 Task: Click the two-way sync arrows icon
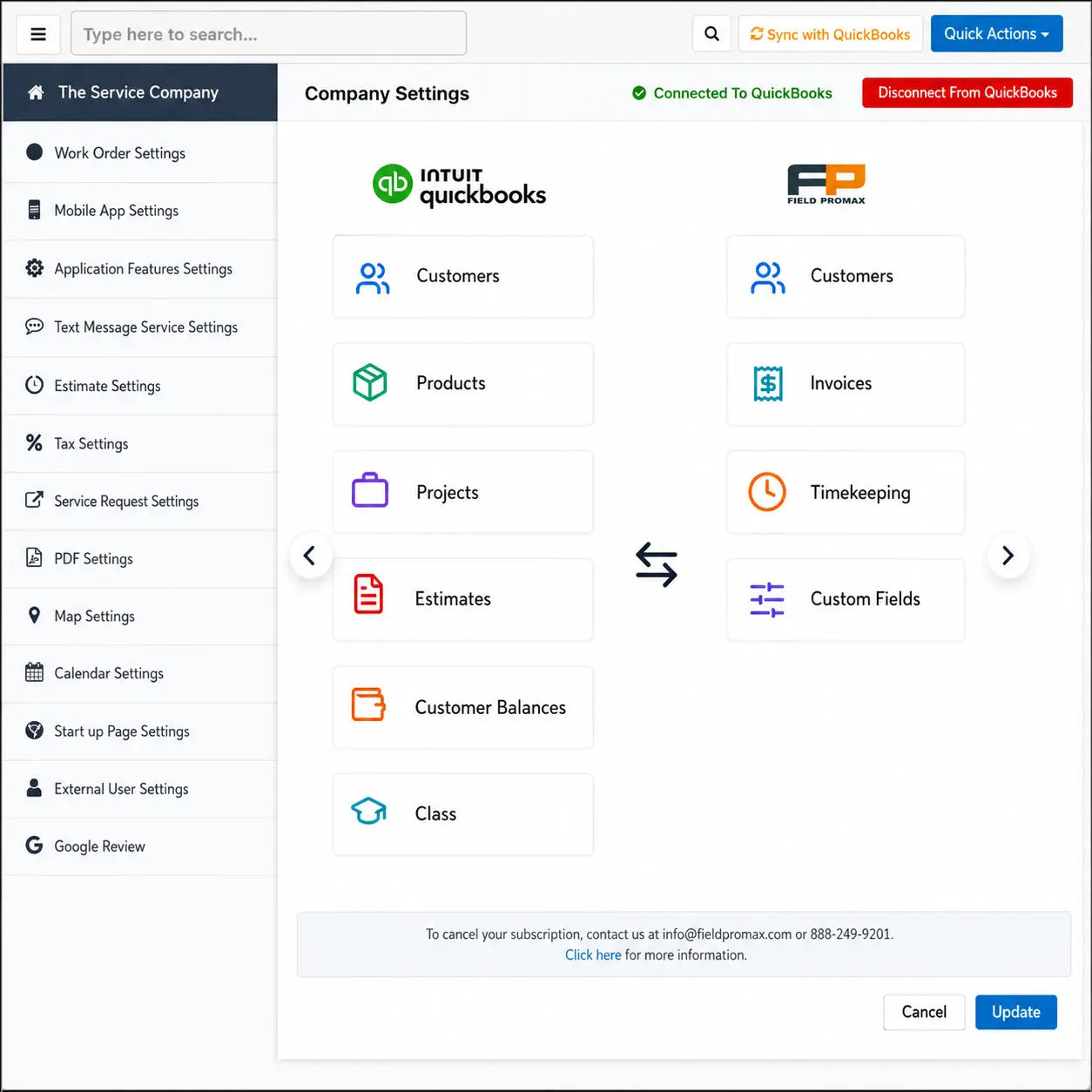[657, 564]
